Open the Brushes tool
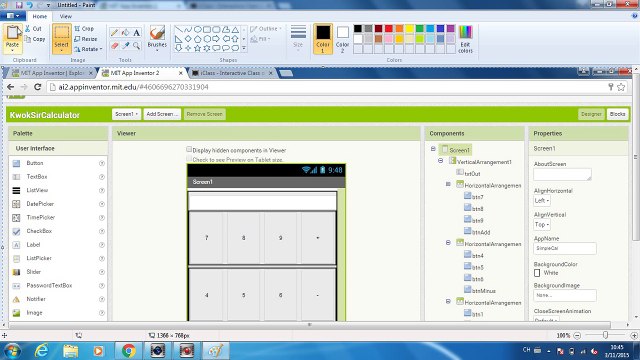Screen dimensions: 640x360 (x=157, y=38)
